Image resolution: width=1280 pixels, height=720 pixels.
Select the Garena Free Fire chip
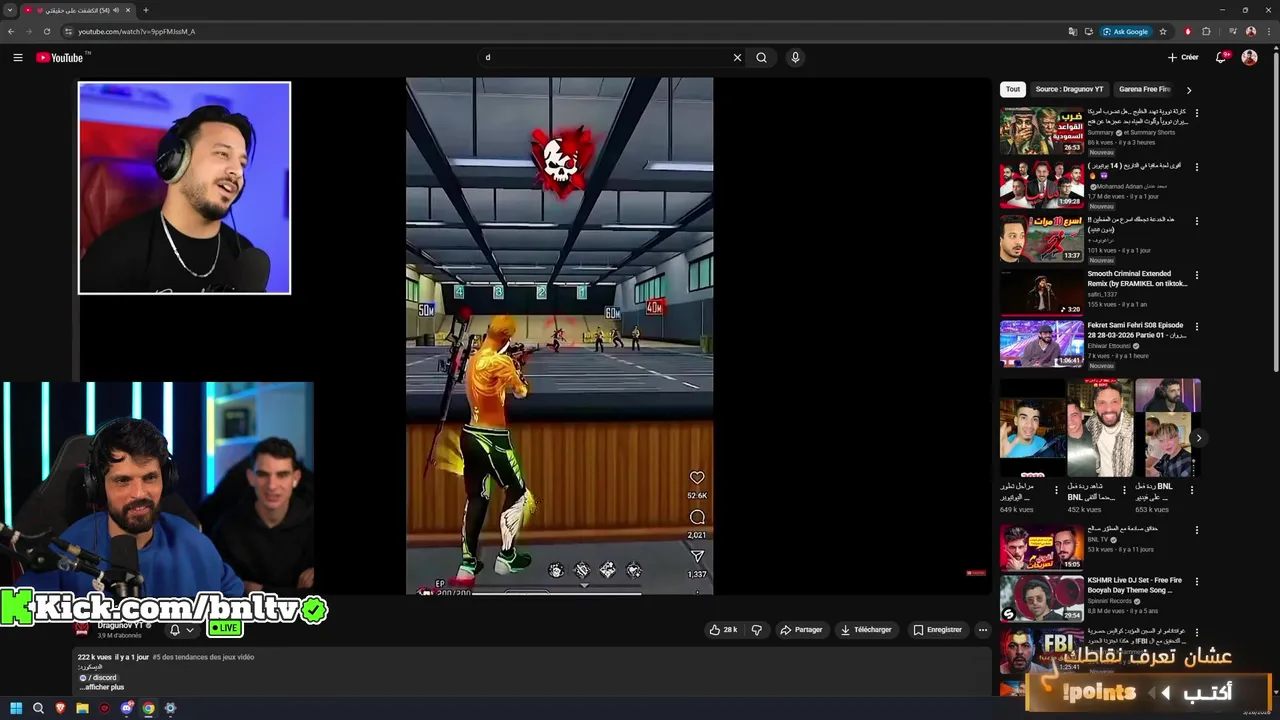point(1144,89)
